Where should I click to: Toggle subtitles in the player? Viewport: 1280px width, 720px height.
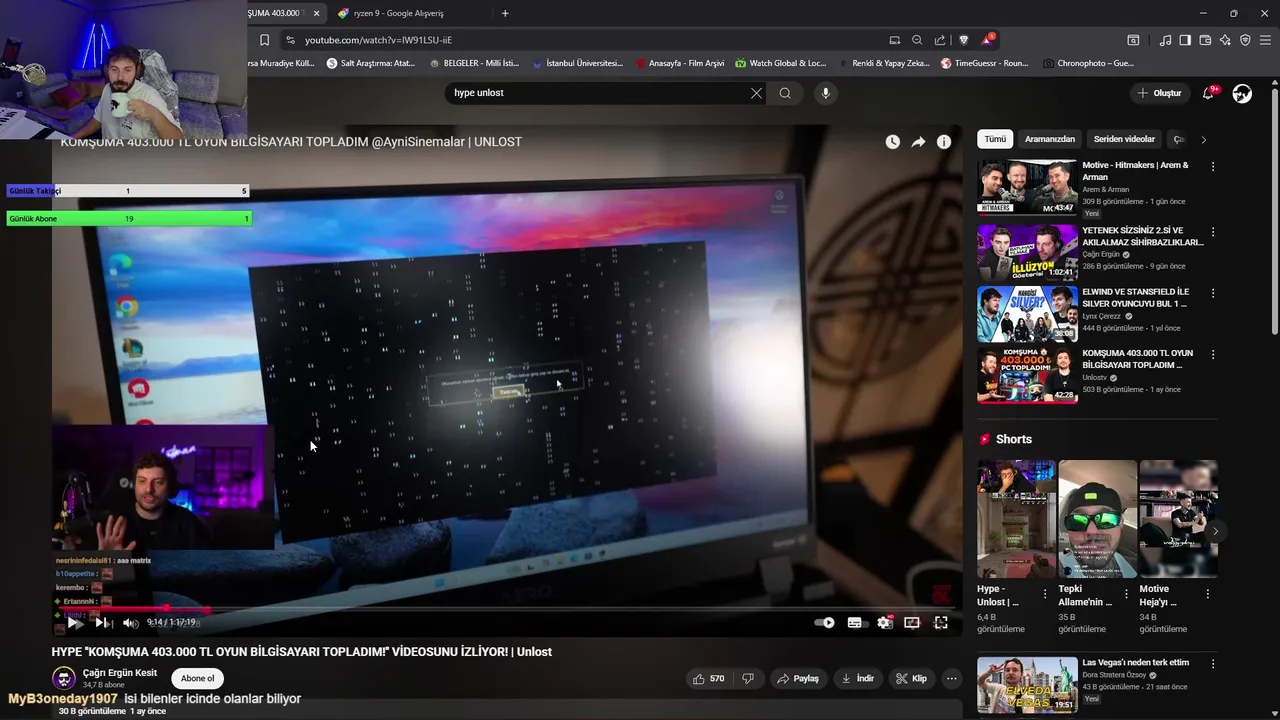point(854,622)
